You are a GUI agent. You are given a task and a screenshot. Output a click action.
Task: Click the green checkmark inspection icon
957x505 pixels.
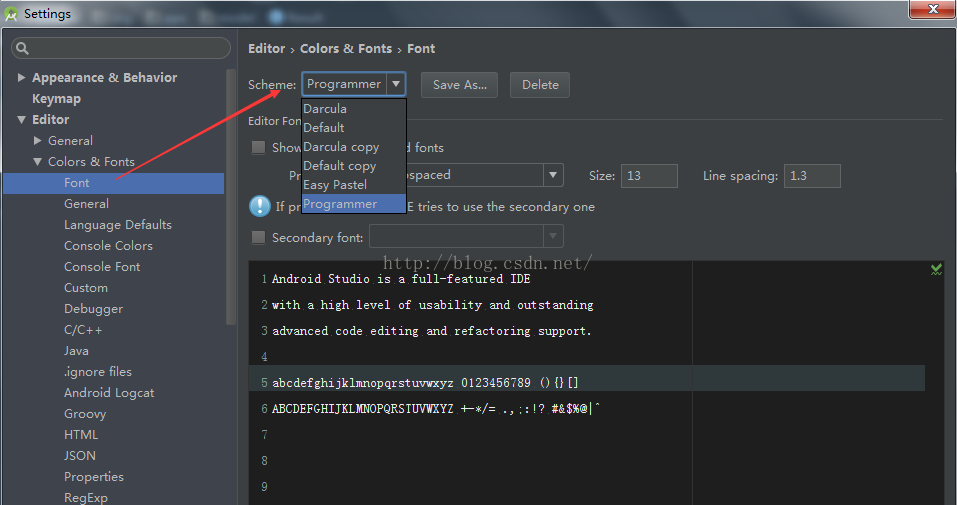pos(936,269)
